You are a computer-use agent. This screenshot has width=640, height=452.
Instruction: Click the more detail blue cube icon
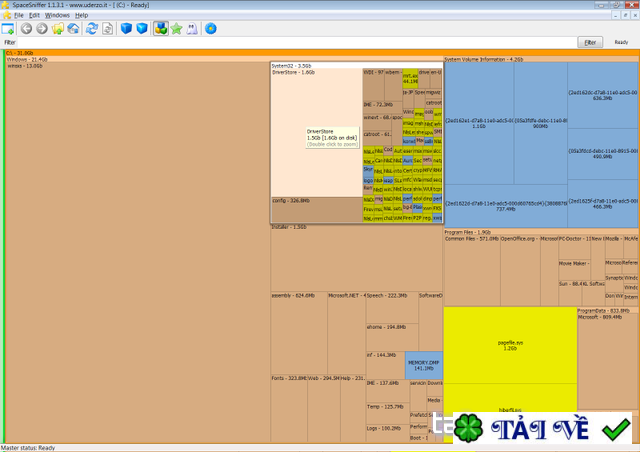(142, 29)
